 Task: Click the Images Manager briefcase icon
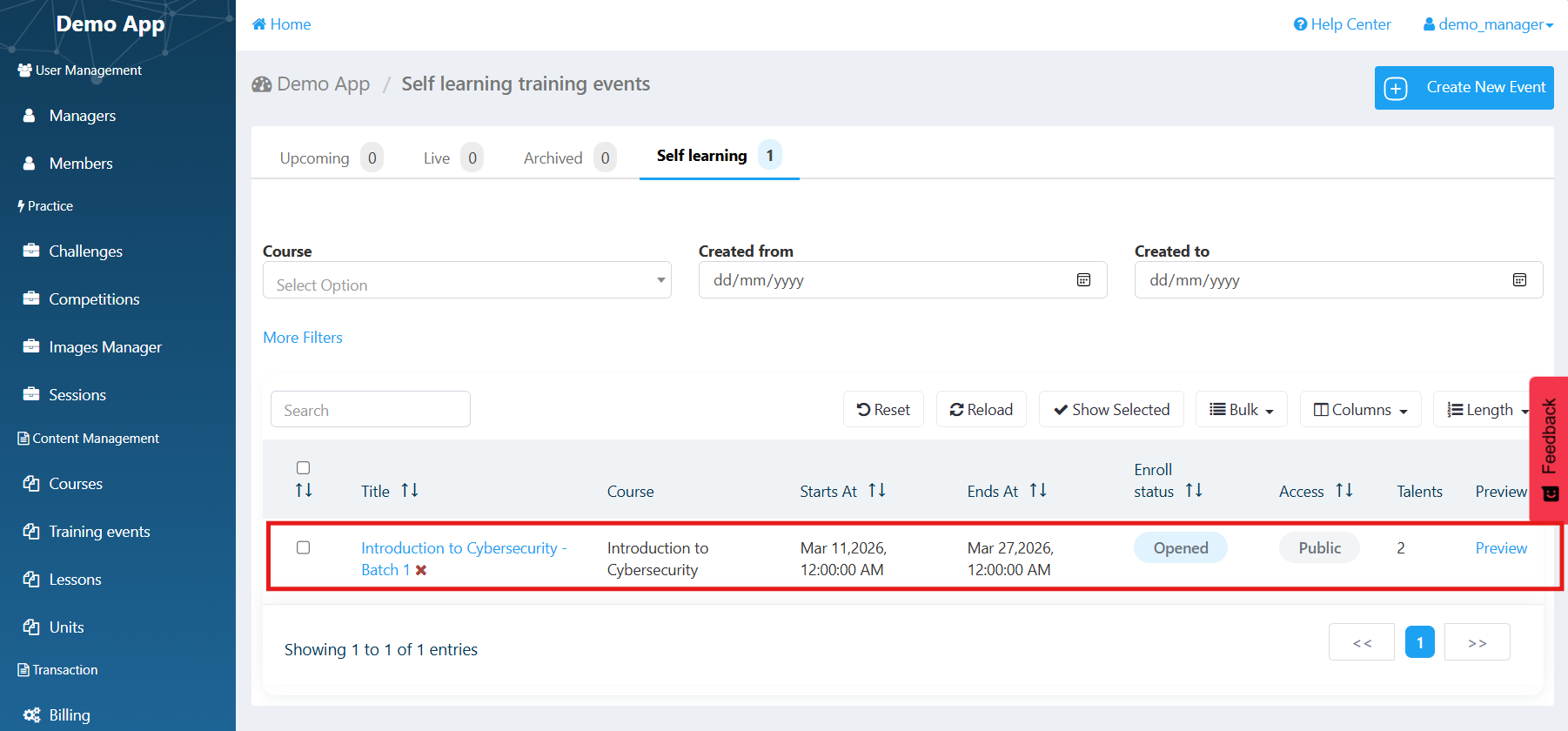coord(31,346)
